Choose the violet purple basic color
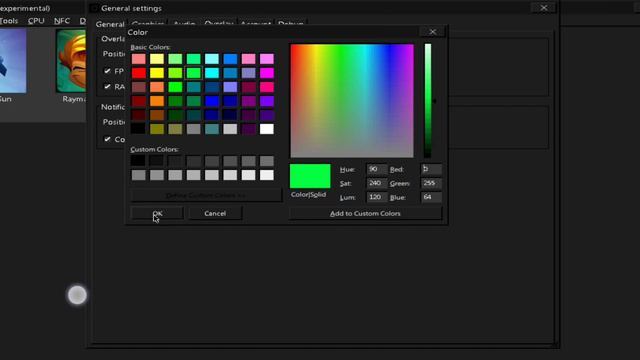The width and height of the screenshot is (640, 360). pyautogui.click(x=267, y=101)
